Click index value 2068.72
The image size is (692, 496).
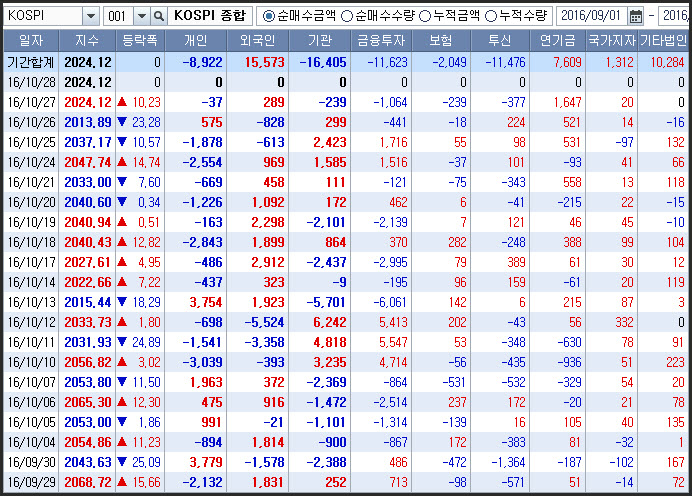pos(88,482)
